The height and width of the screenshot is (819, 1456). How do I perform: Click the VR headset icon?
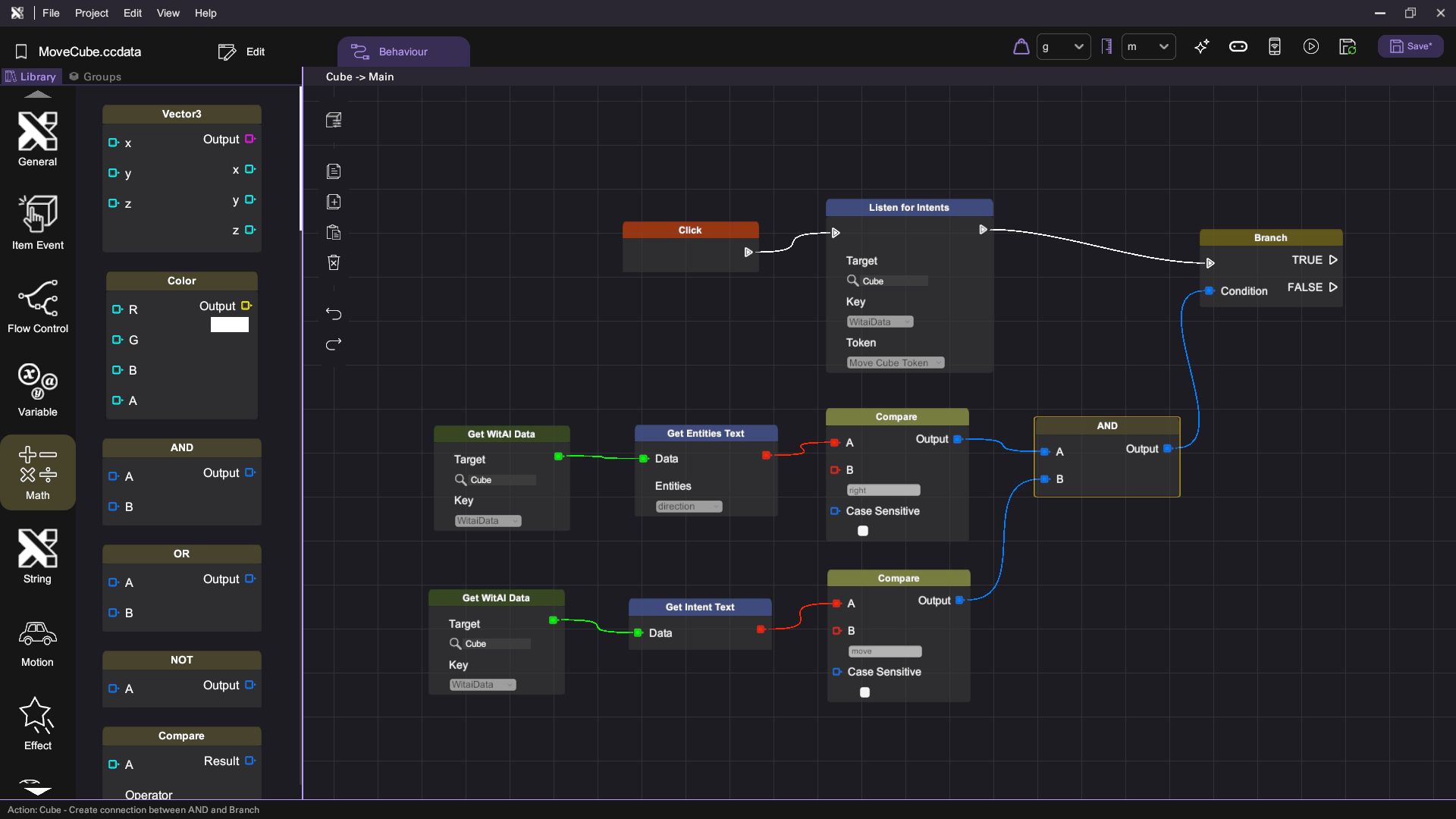coord(1238,47)
